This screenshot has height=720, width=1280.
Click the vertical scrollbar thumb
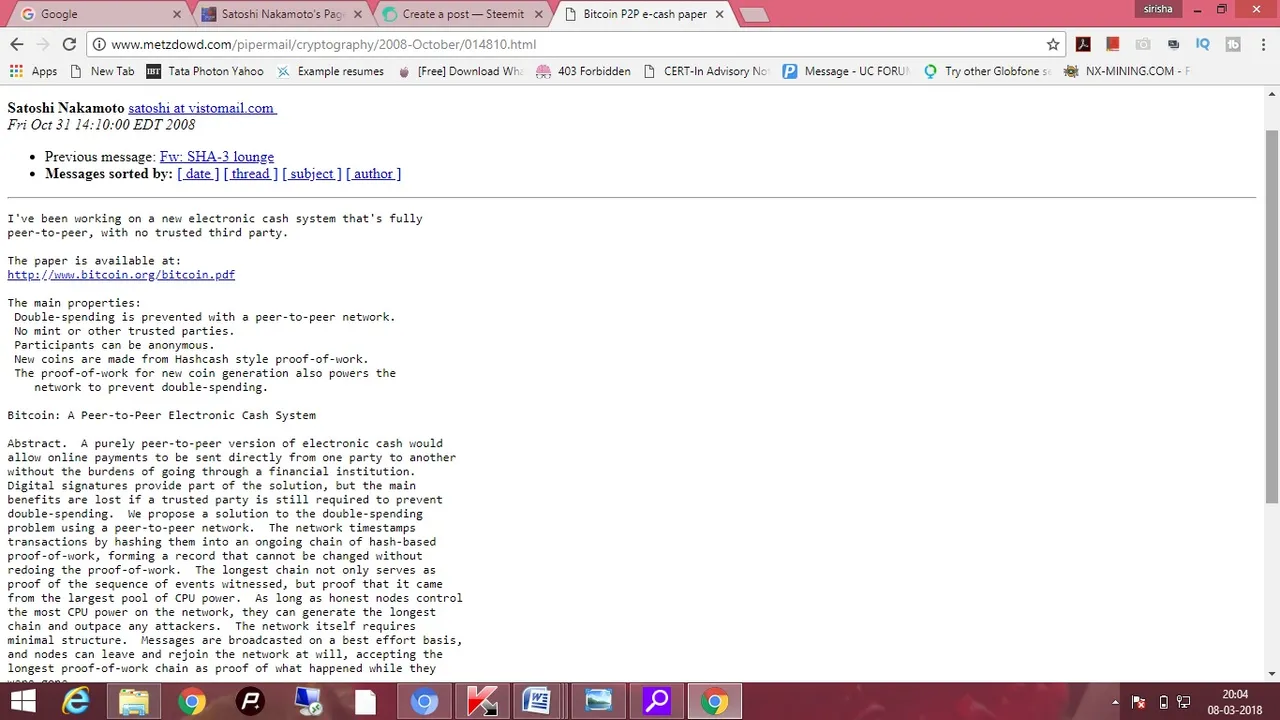(x=1272, y=315)
